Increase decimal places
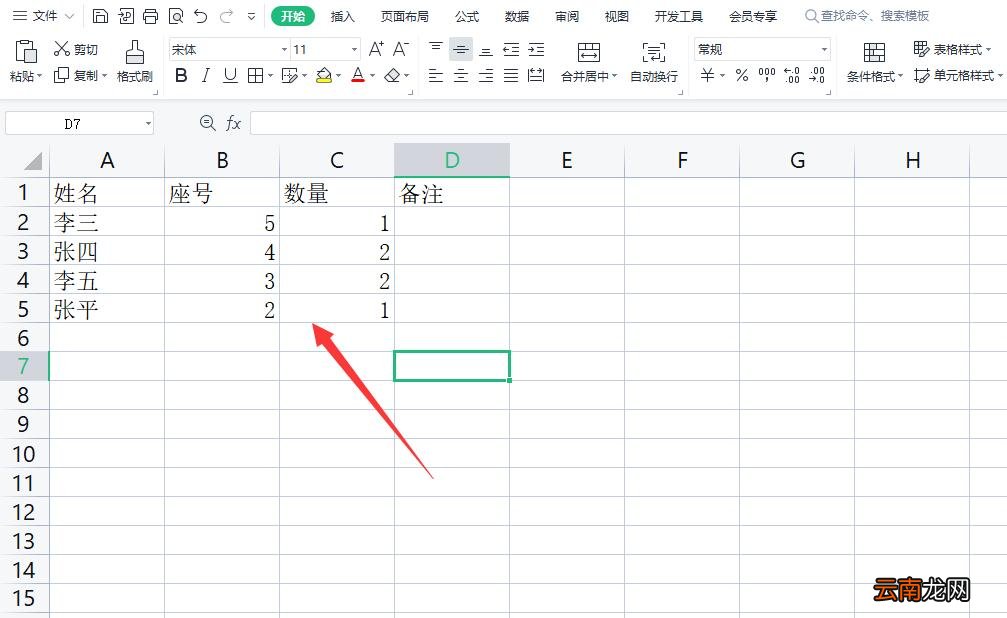This screenshot has height=618, width=1007. (x=792, y=76)
